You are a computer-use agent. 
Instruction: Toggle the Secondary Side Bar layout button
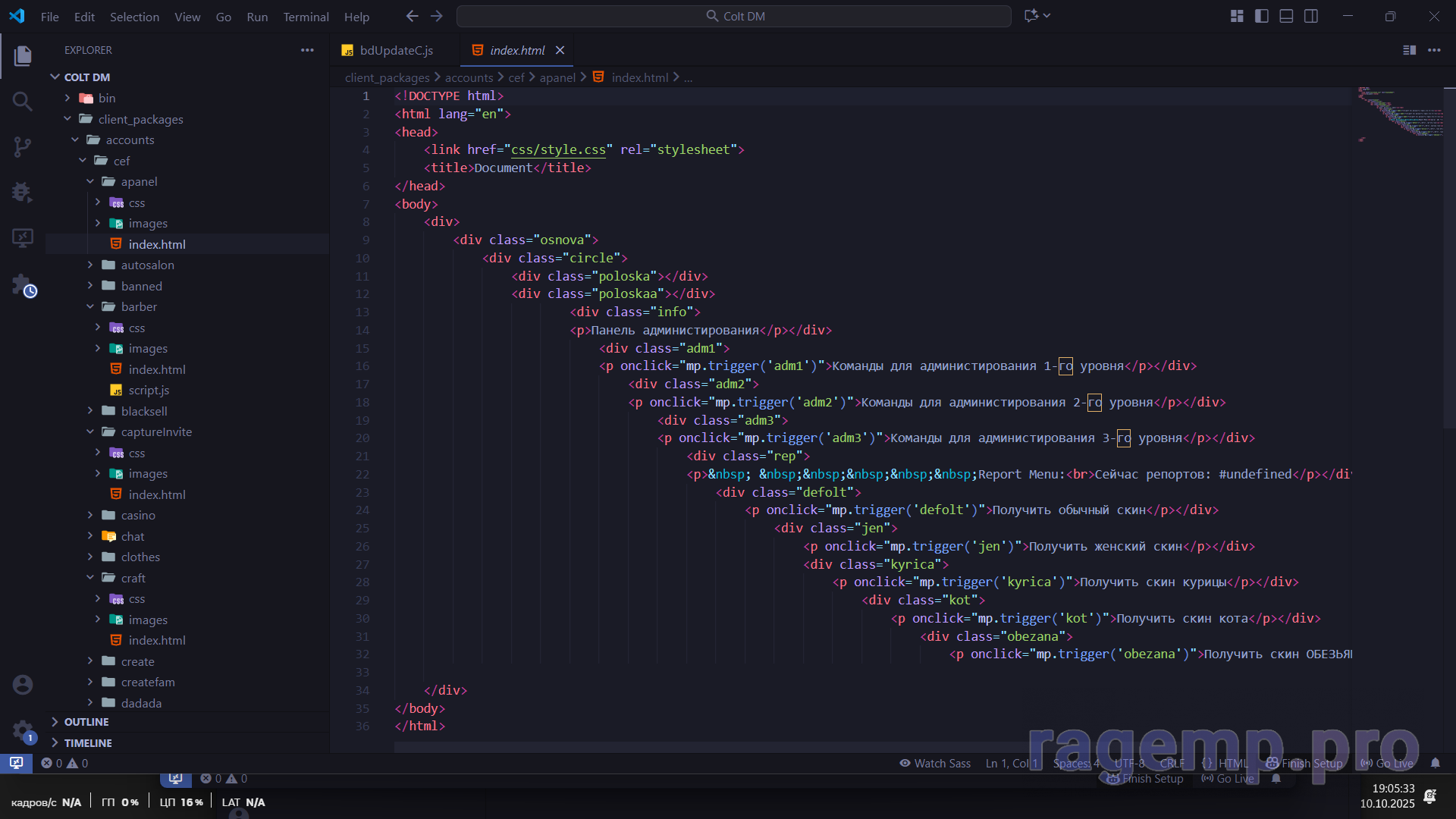[1311, 16]
